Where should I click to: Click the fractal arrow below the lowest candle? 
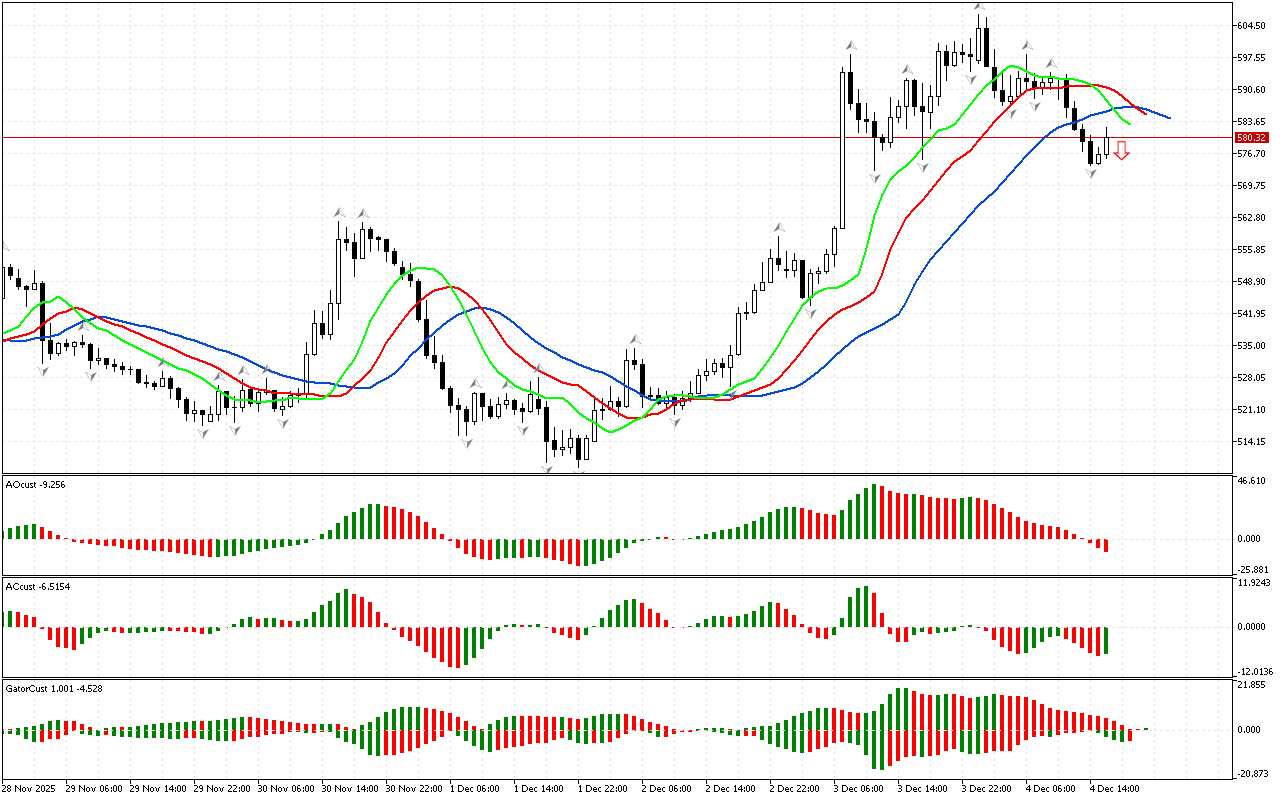click(549, 469)
